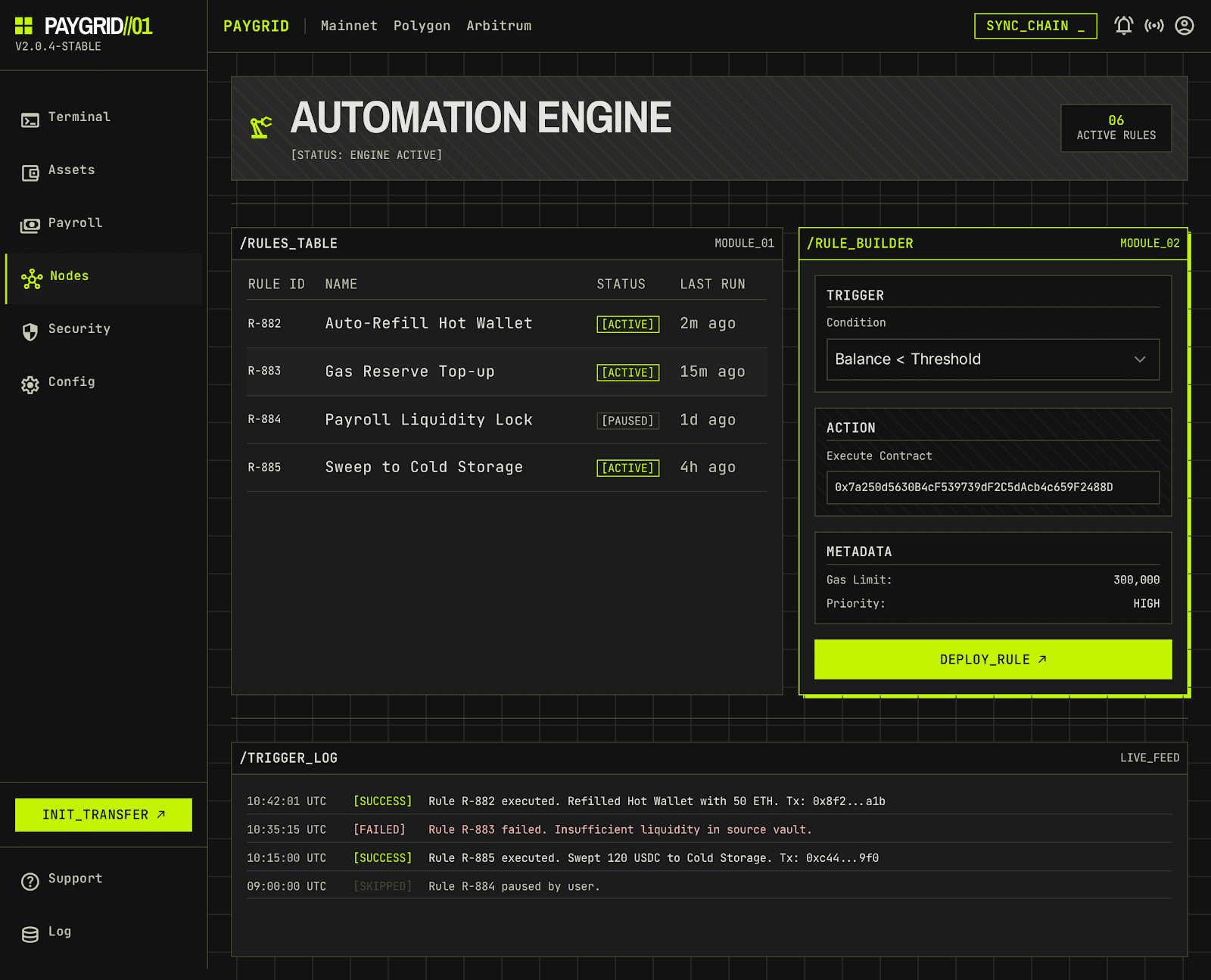Image resolution: width=1211 pixels, height=980 pixels.
Task: Click the R-884 paused by user log entry
Action: tap(709, 886)
